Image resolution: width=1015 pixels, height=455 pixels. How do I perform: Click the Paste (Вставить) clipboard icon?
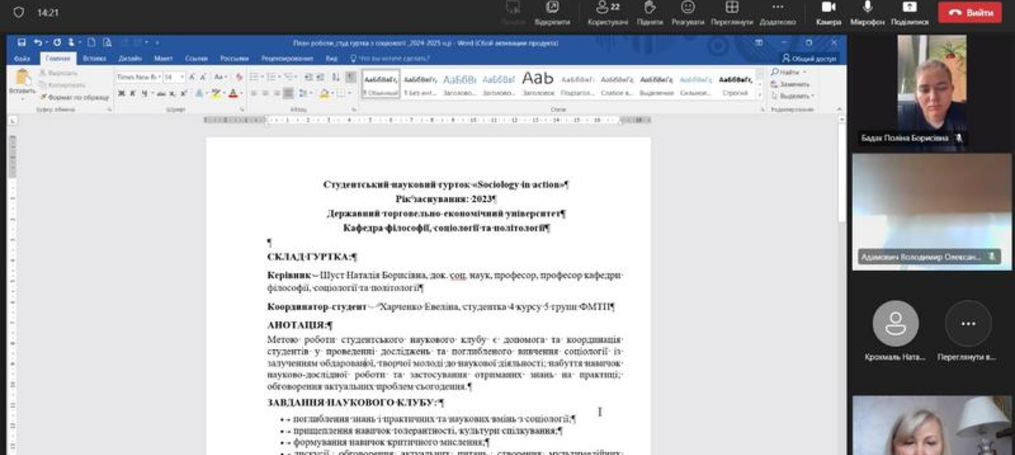(x=23, y=77)
